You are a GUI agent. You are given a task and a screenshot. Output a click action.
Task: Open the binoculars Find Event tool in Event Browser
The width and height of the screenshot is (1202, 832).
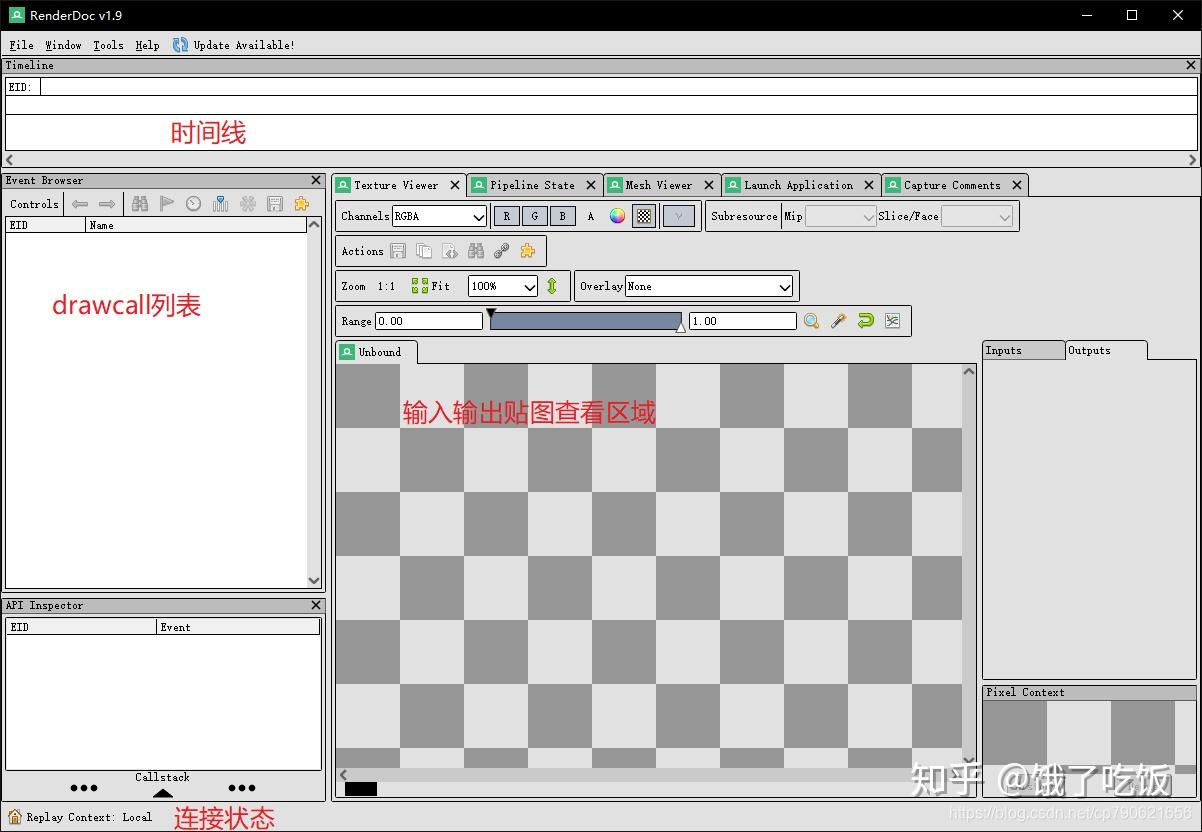tap(140, 203)
